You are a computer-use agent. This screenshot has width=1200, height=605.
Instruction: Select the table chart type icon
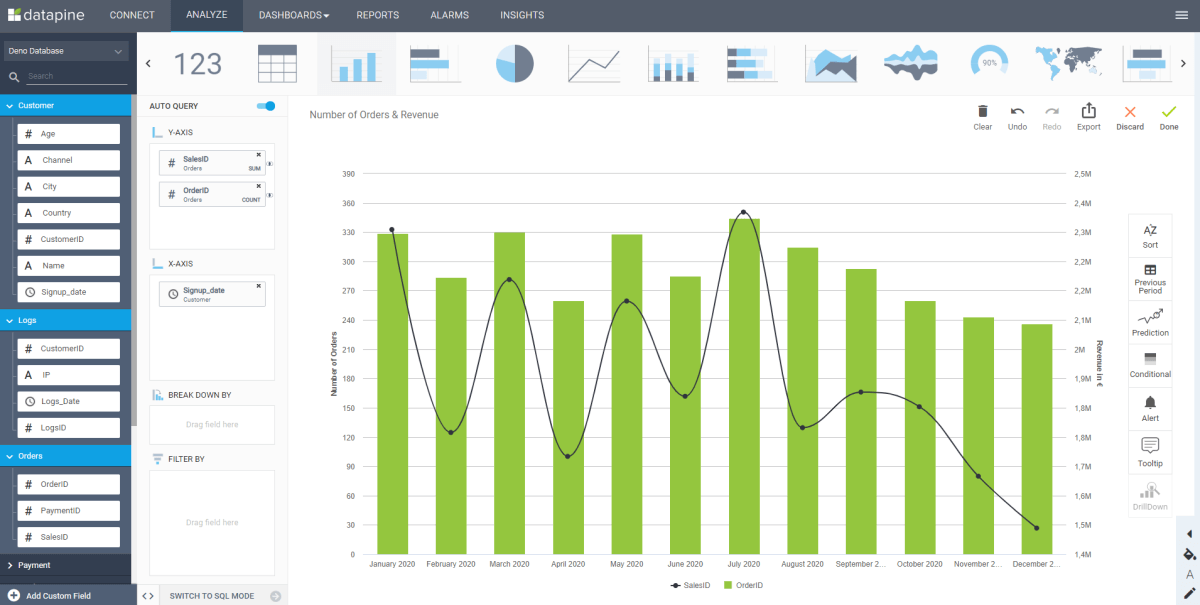[x=277, y=64]
